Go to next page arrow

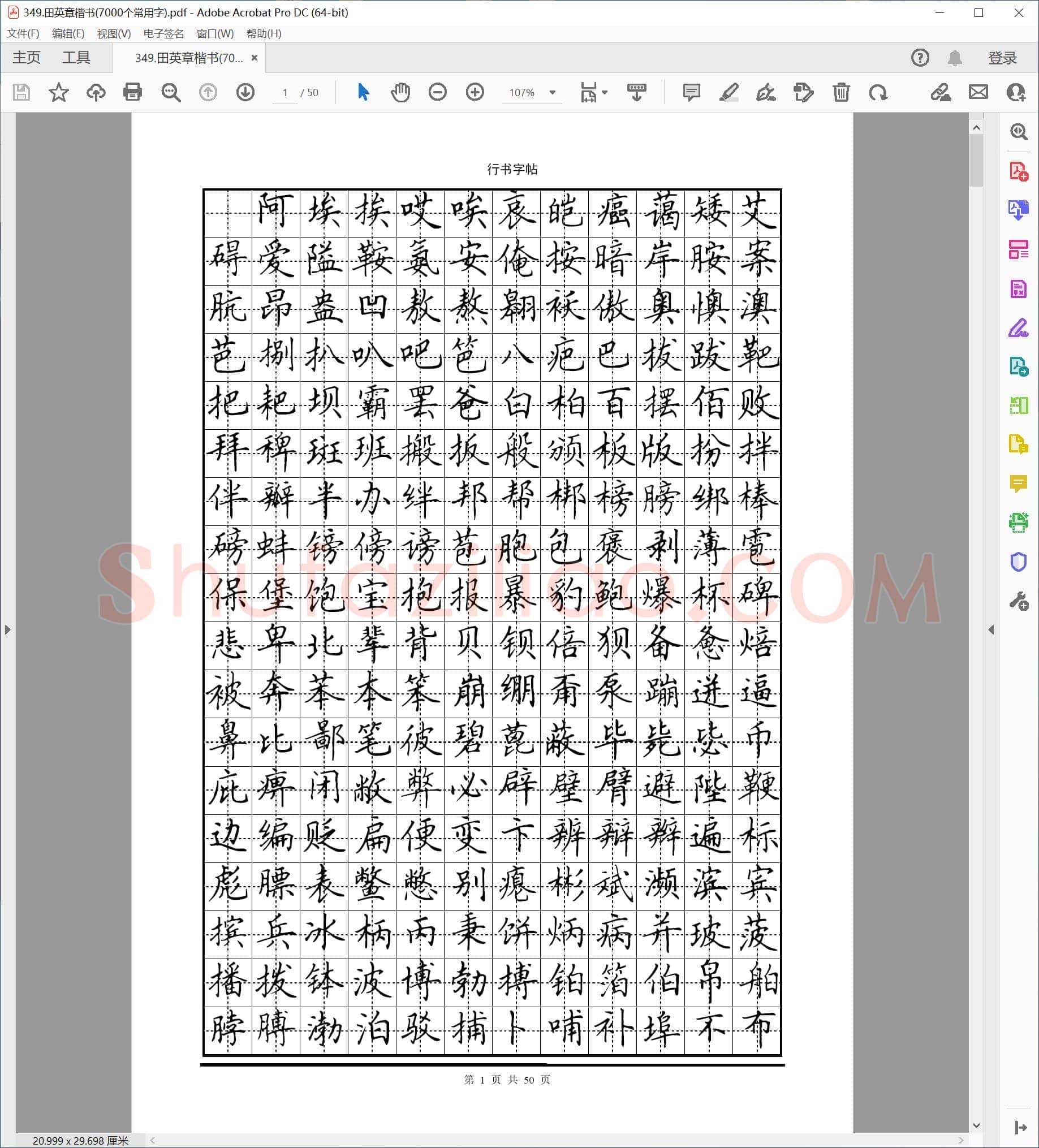click(x=245, y=92)
